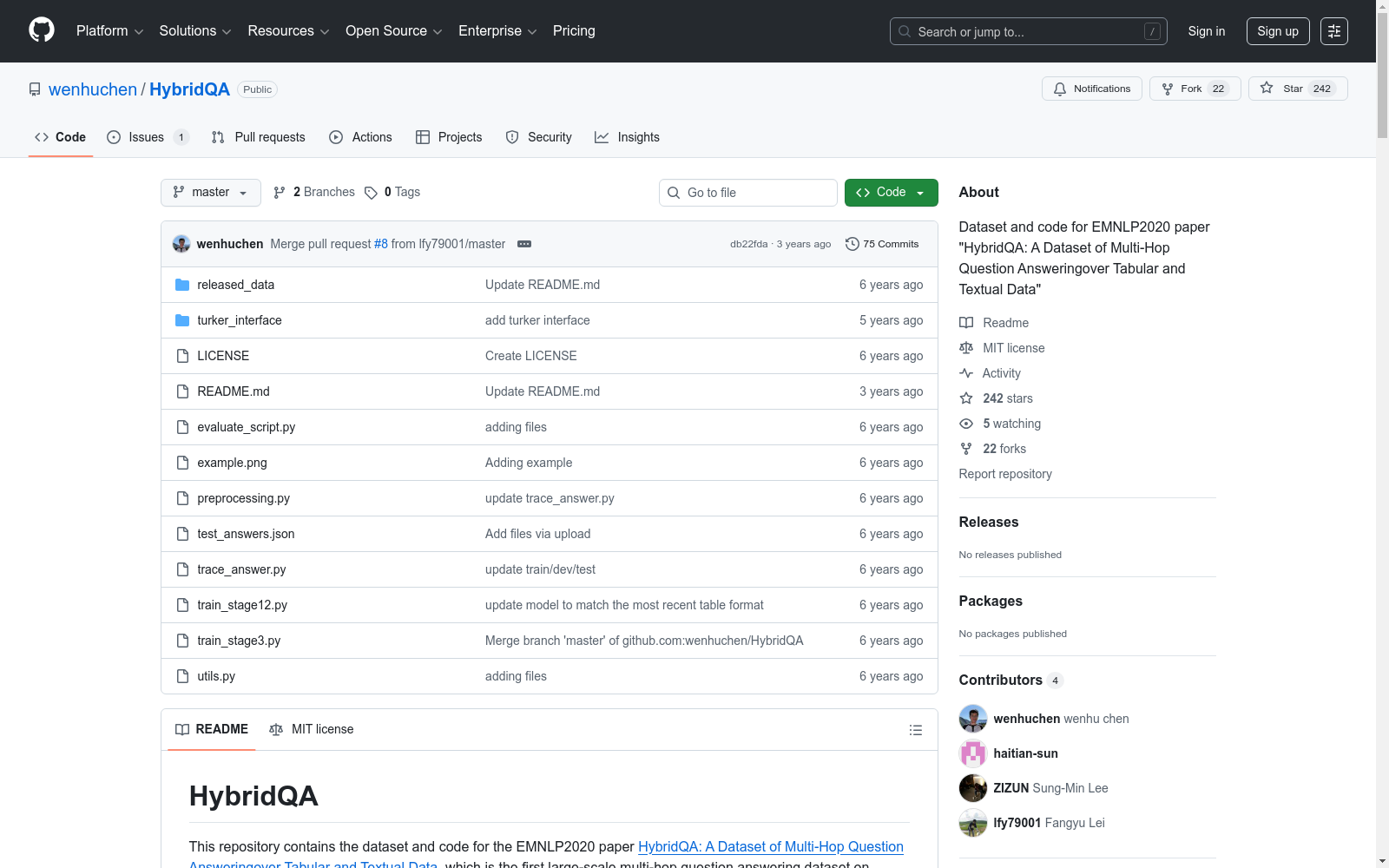The width and height of the screenshot is (1389, 868).
Task: Click the branches icon next to 2 Branches
Action: click(280, 193)
